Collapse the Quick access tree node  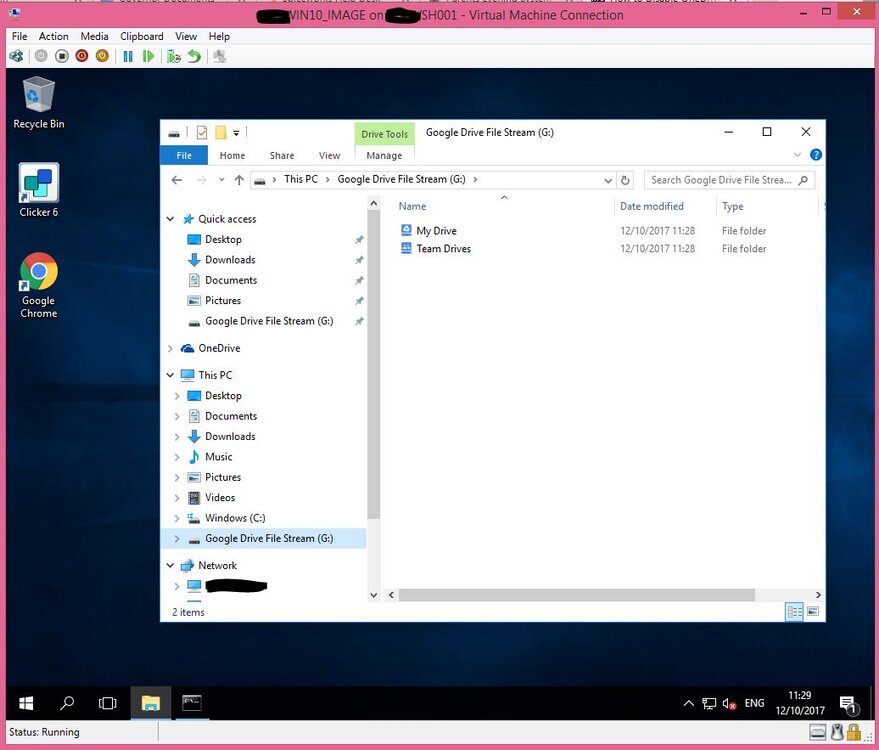[x=170, y=219]
